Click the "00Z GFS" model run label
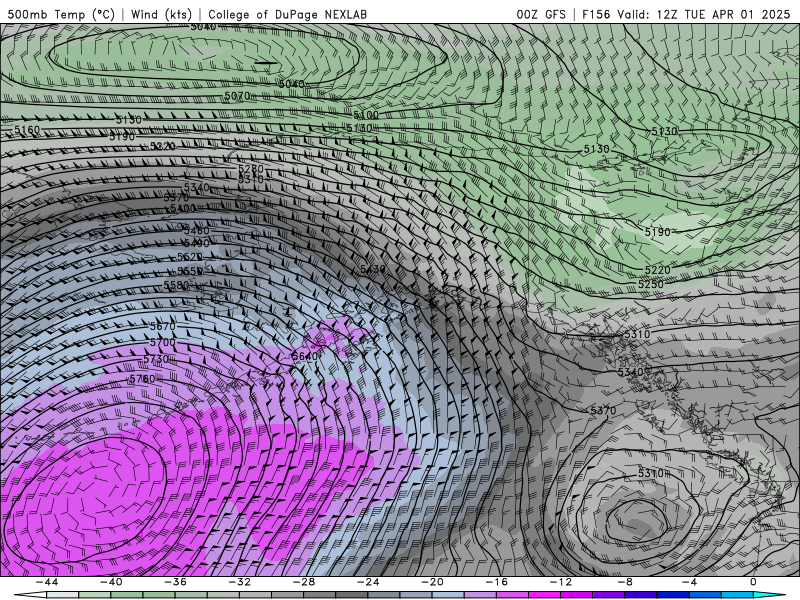 coord(541,14)
